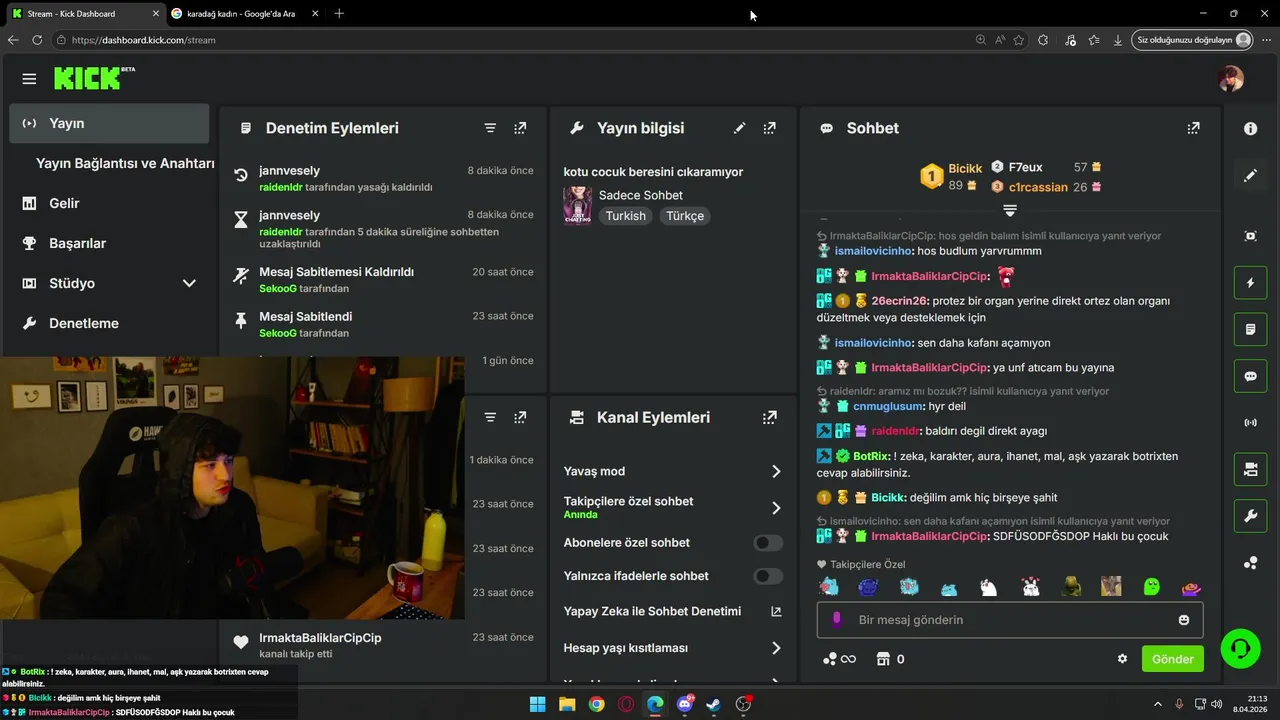The image size is (1280, 720).
Task: Click c1rcassian in the leaderboard
Action: [x=1038, y=187]
